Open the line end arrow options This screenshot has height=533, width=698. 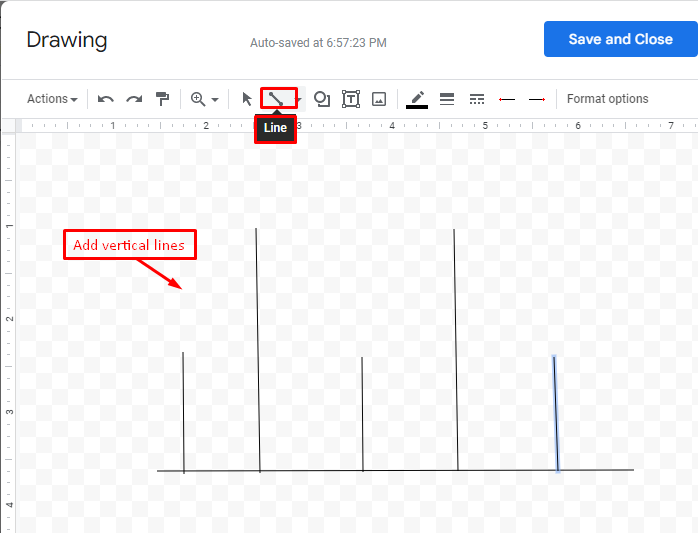point(537,99)
